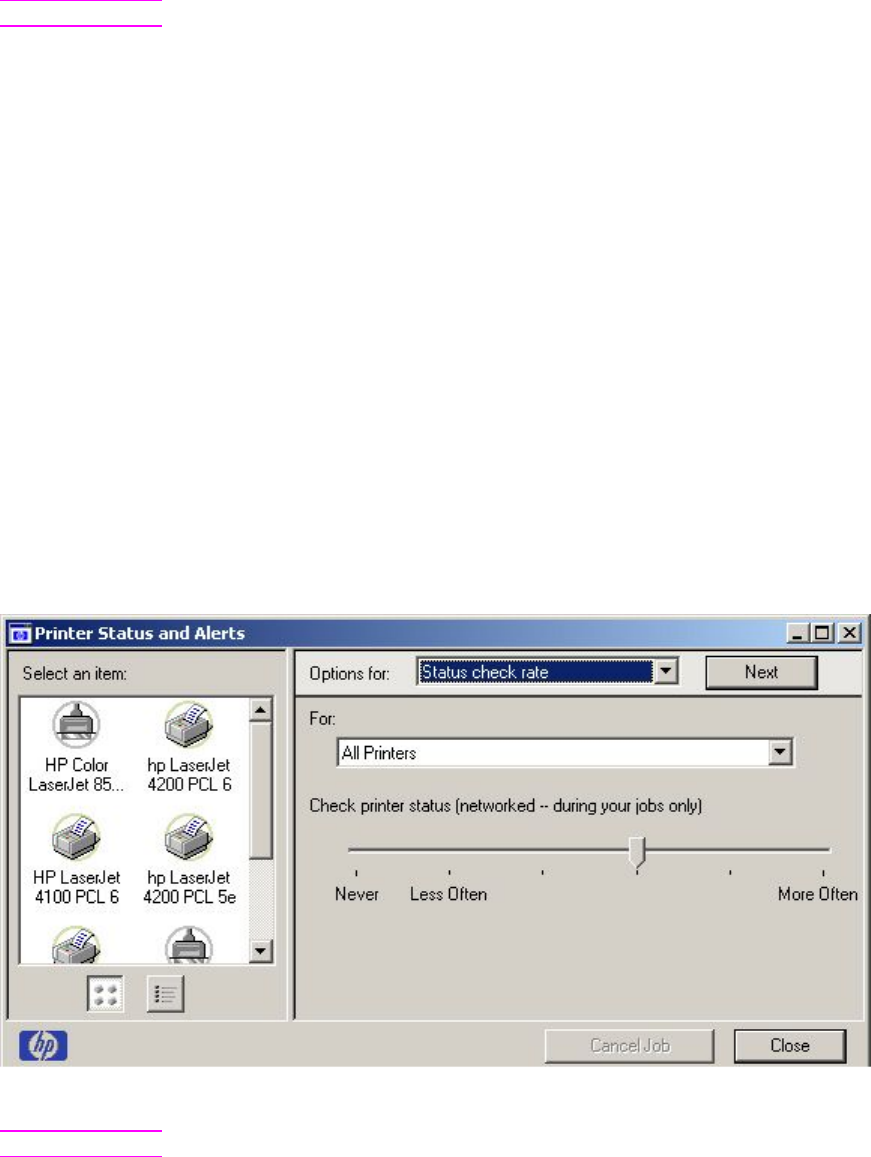The width and height of the screenshot is (871, 1157).
Task: Click the 'Less Often' slider label
Action: [448, 894]
